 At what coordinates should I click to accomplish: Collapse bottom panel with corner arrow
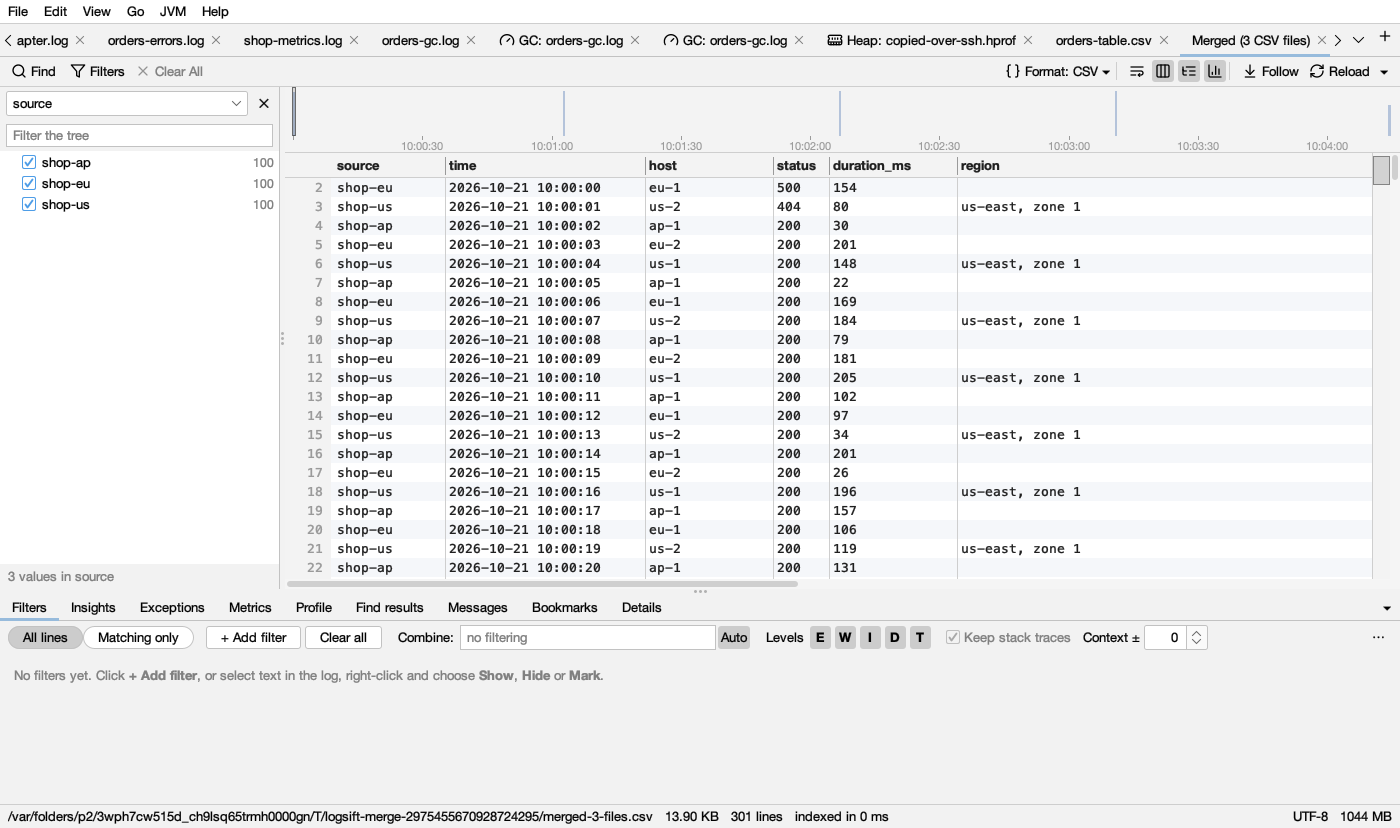pyautogui.click(x=1387, y=608)
